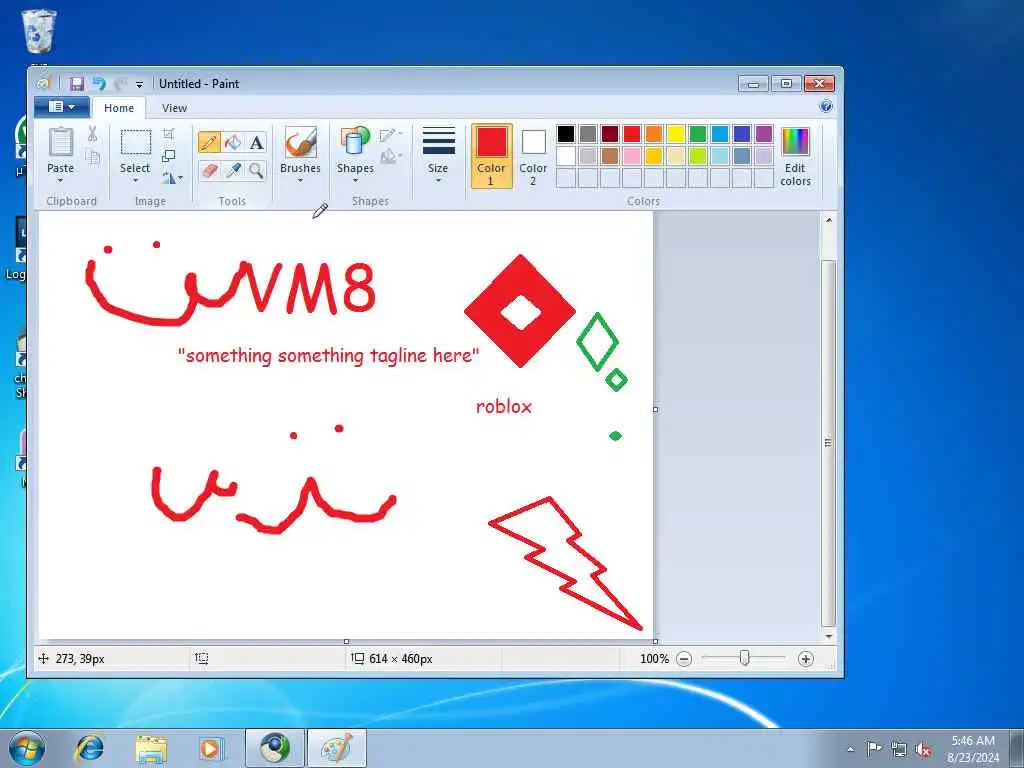Screen dimensions: 1024x768
Task: Click the zoom out minus button
Action: coord(684,659)
